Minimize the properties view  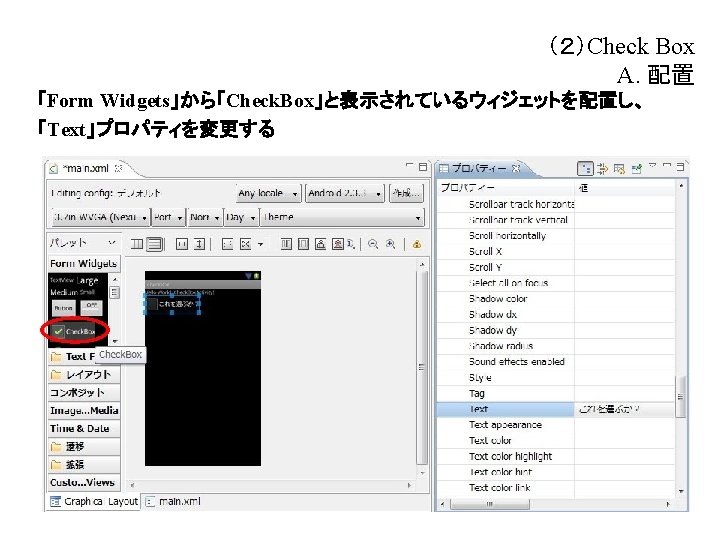(x=667, y=165)
